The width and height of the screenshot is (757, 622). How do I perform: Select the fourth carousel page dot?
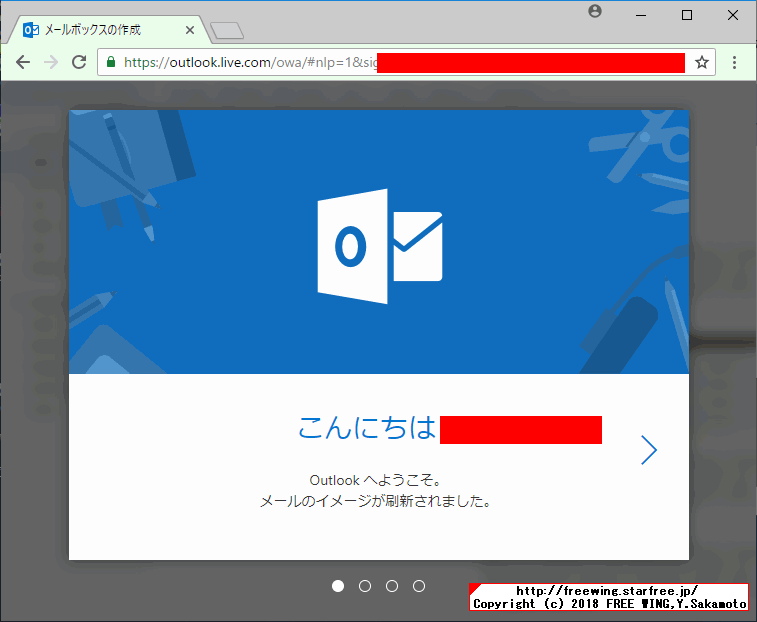coord(419,586)
